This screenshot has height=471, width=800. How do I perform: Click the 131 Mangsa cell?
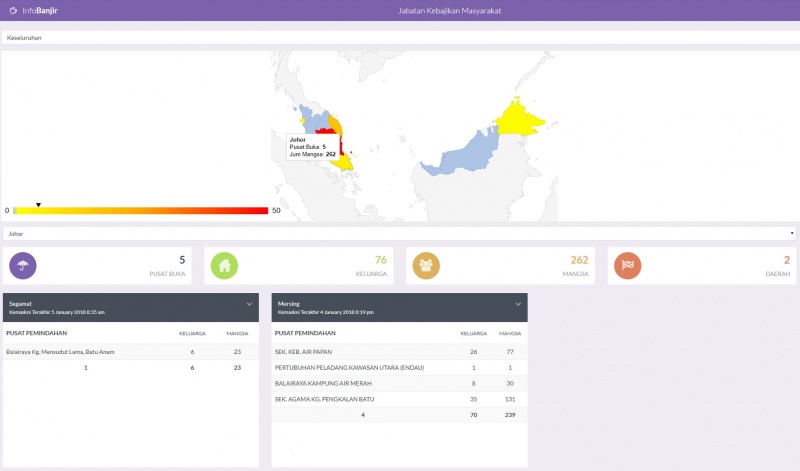510,399
